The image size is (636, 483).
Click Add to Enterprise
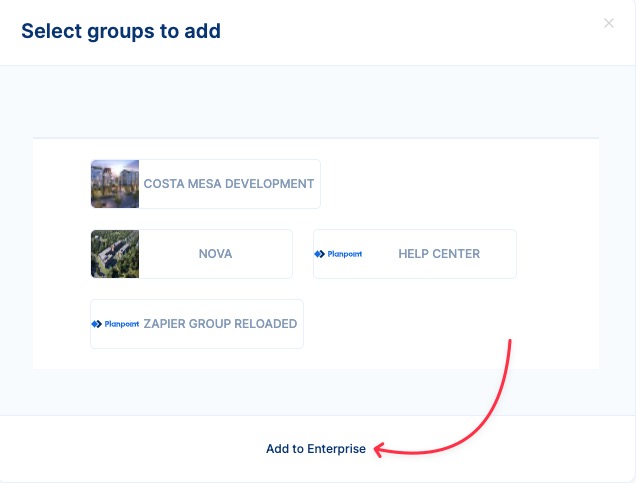pyautogui.click(x=316, y=449)
